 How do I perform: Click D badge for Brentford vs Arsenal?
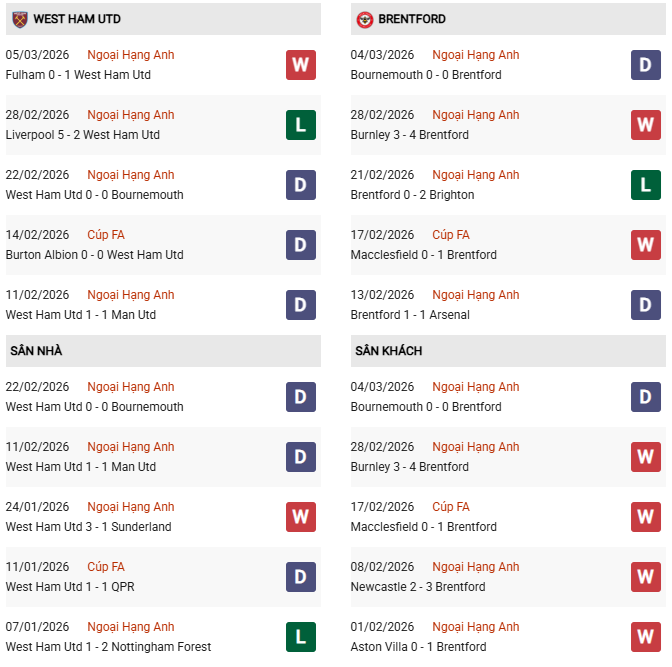coord(646,305)
